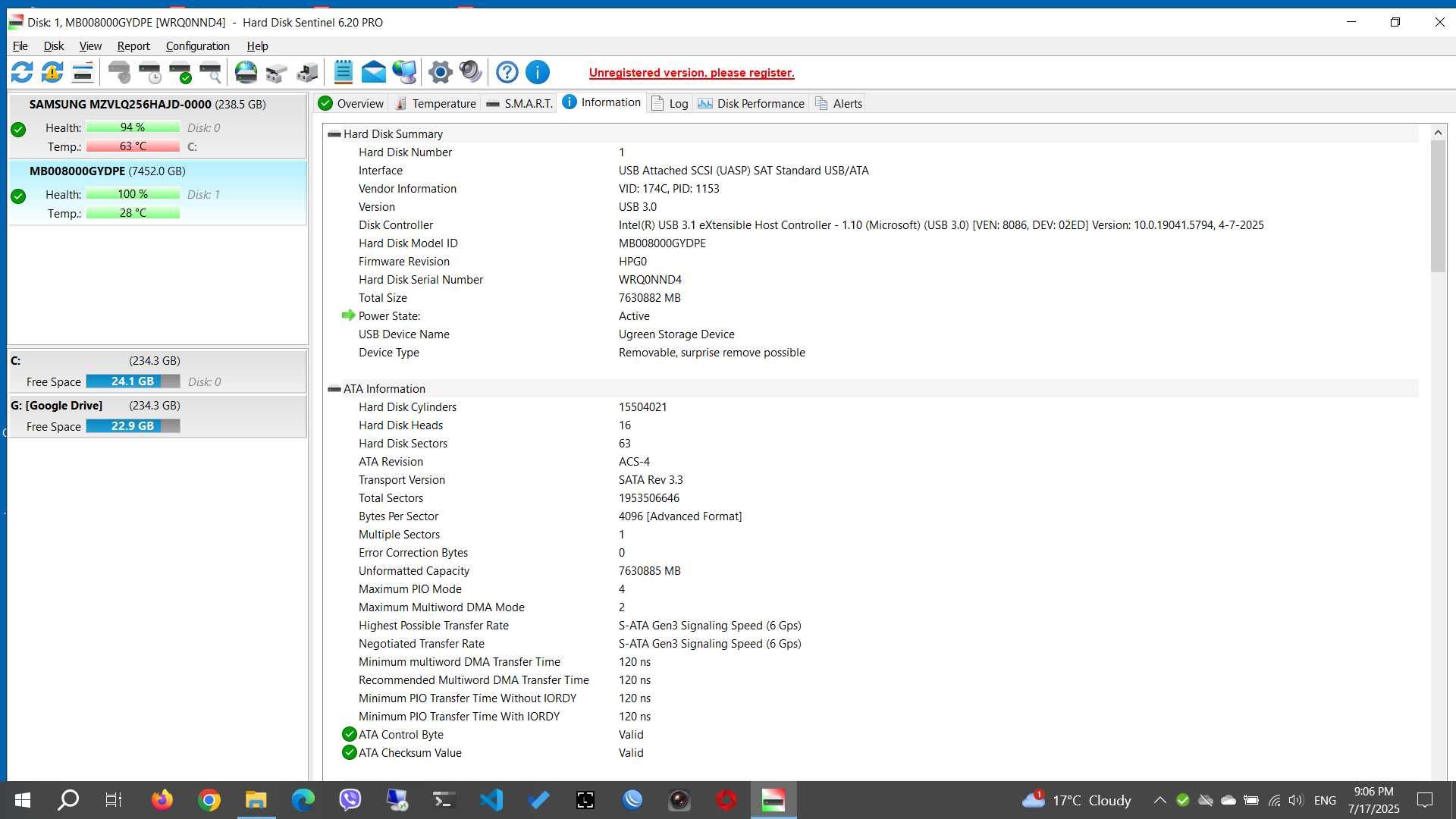Click the globe with disk toolbar icon
The width and height of the screenshot is (1456, 819).
(246, 73)
